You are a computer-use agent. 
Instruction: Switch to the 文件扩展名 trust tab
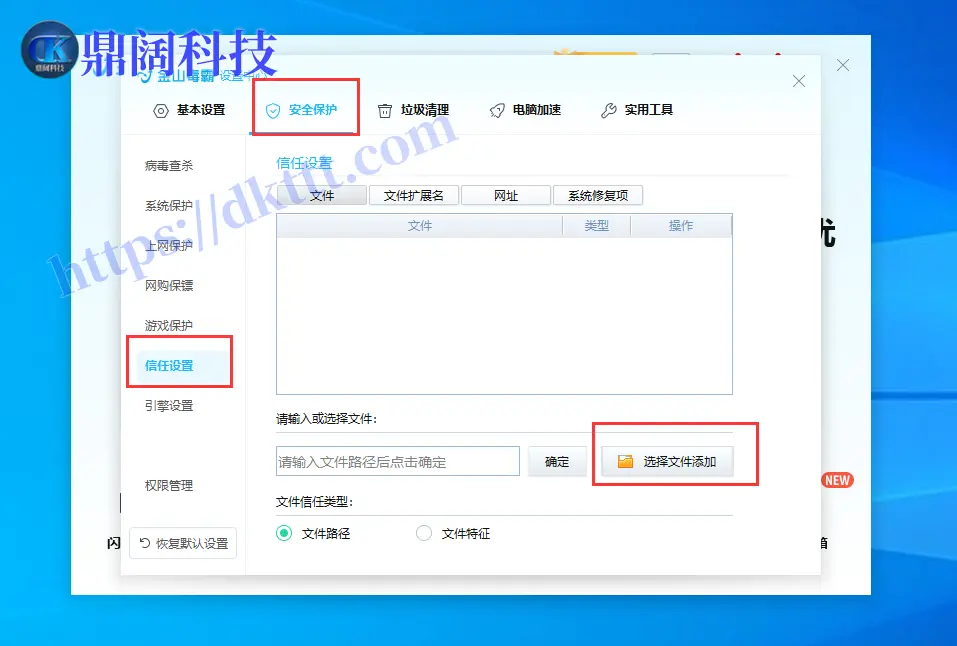(x=413, y=196)
